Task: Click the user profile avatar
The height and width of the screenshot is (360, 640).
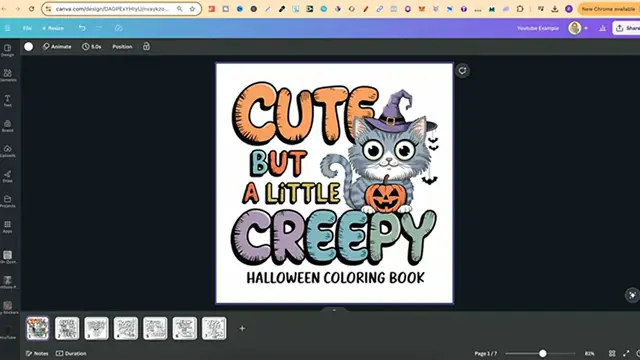Action: pos(575,28)
